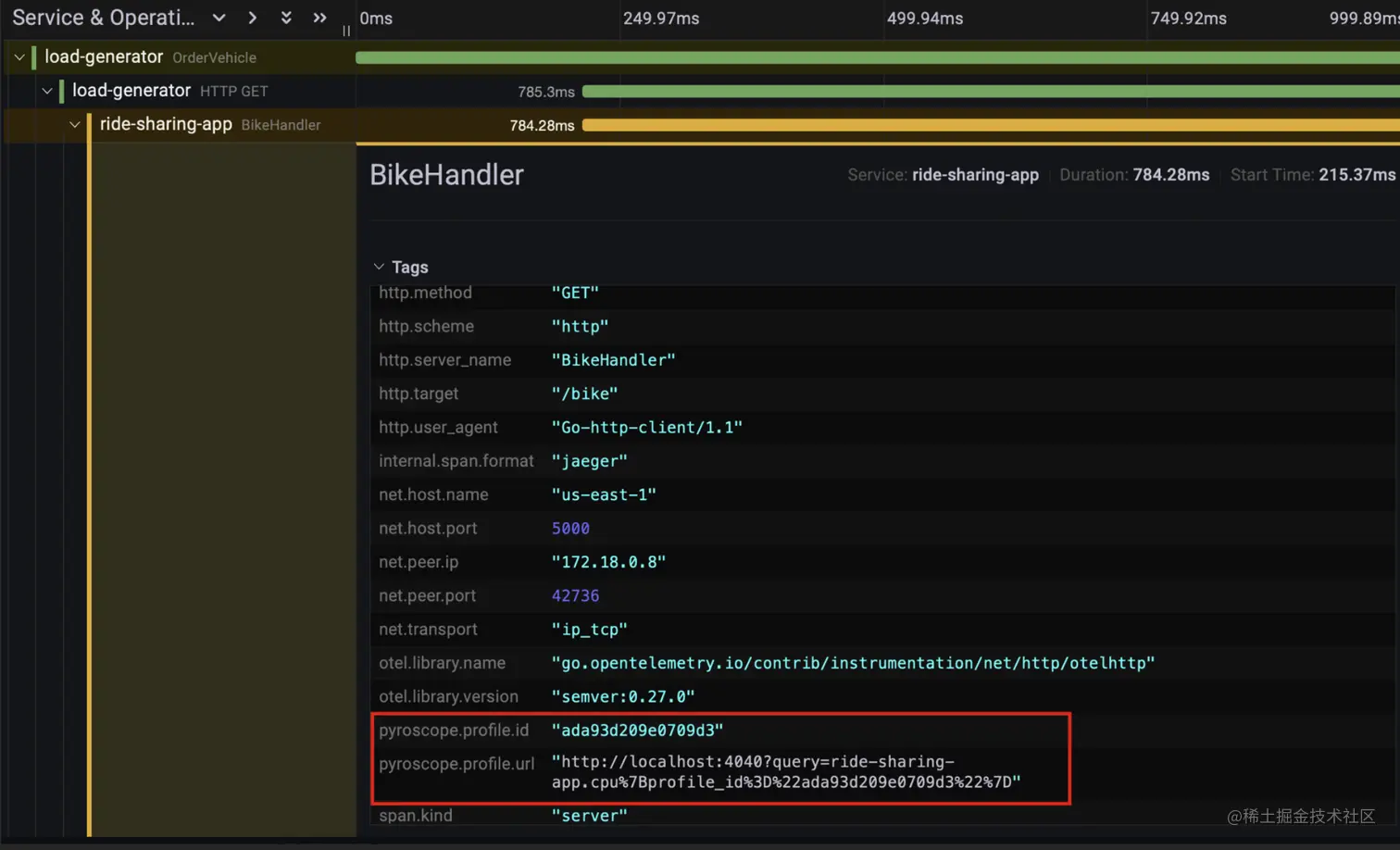The width and height of the screenshot is (1400, 850).
Task: Click the 499.94ms timeline tick
Action: tap(925, 19)
